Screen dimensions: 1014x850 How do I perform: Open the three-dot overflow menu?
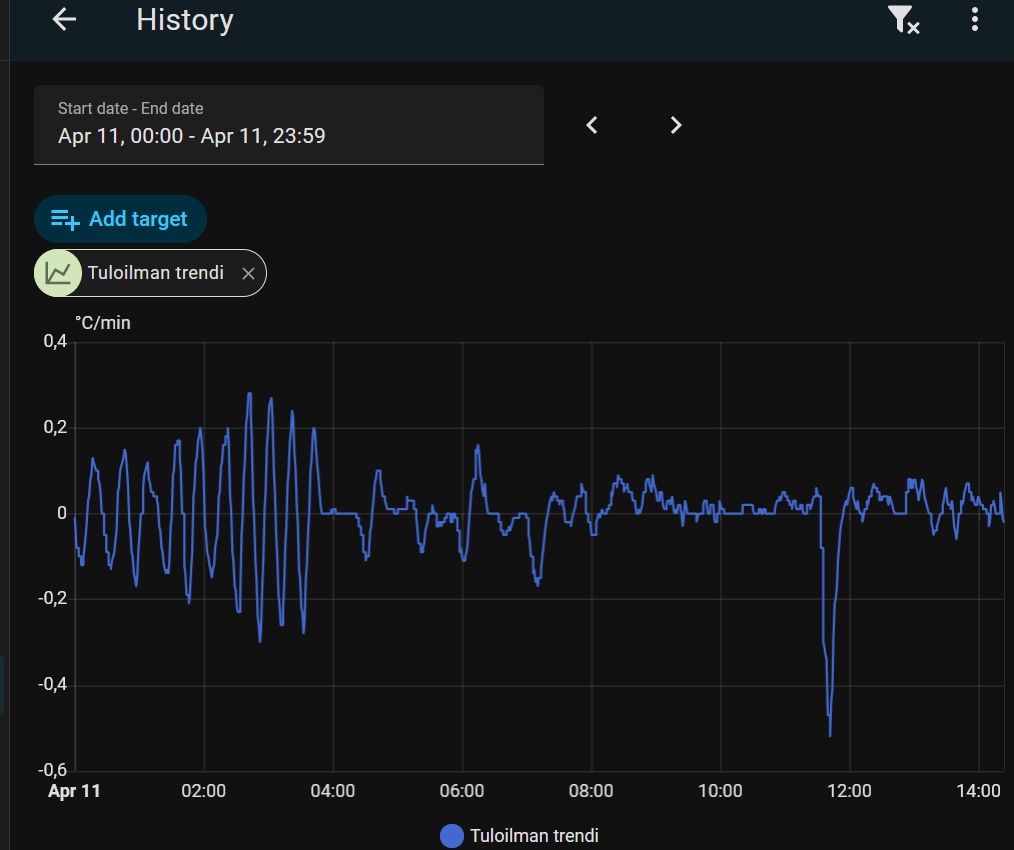[x=975, y=20]
